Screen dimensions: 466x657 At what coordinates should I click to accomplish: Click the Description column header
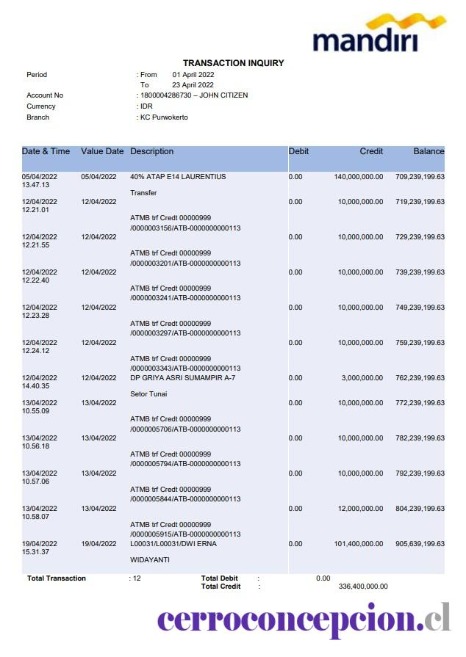152,151
